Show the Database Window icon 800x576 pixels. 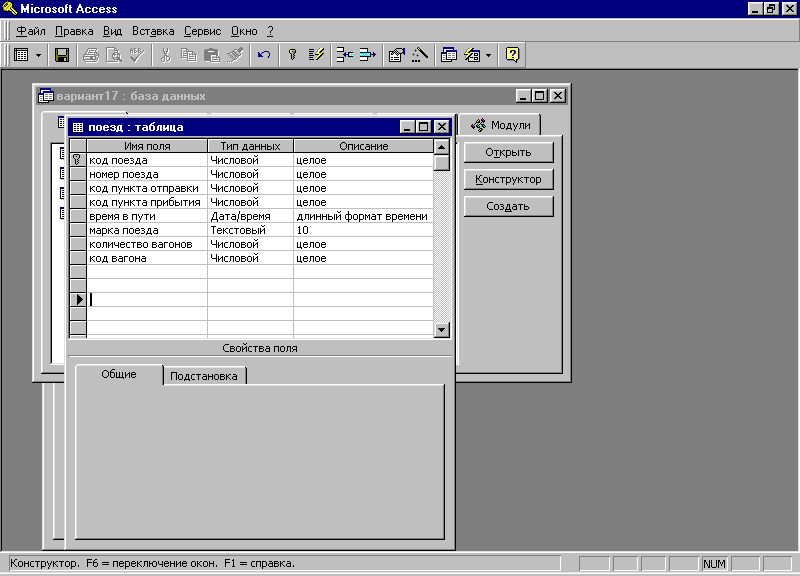tap(448, 55)
